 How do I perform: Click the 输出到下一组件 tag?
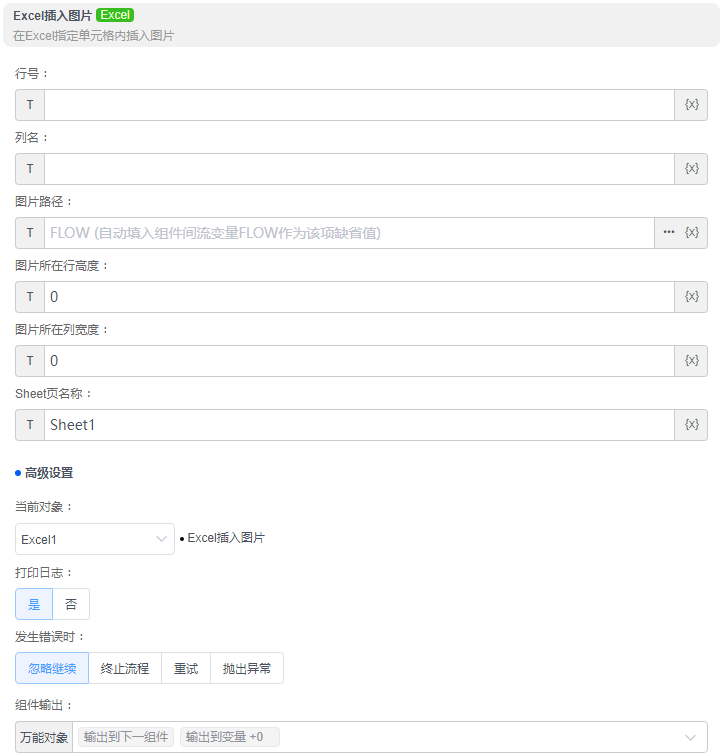126,737
